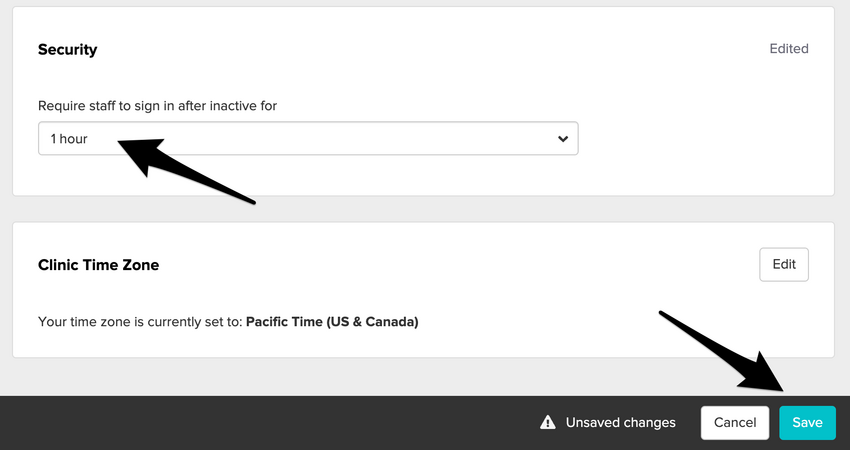Image resolution: width=850 pixels, height=450 pixels.
Task: Edit the Clinic Time Zone
Action: pyautogui.click(x=784, y=265)
